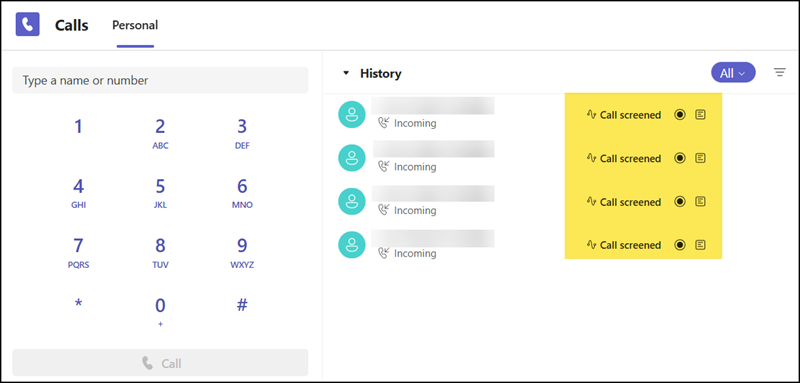The width and height of the screenshot is (800, 383).
Task: Select the first caller avatar in History
Action: coord(352,114)
